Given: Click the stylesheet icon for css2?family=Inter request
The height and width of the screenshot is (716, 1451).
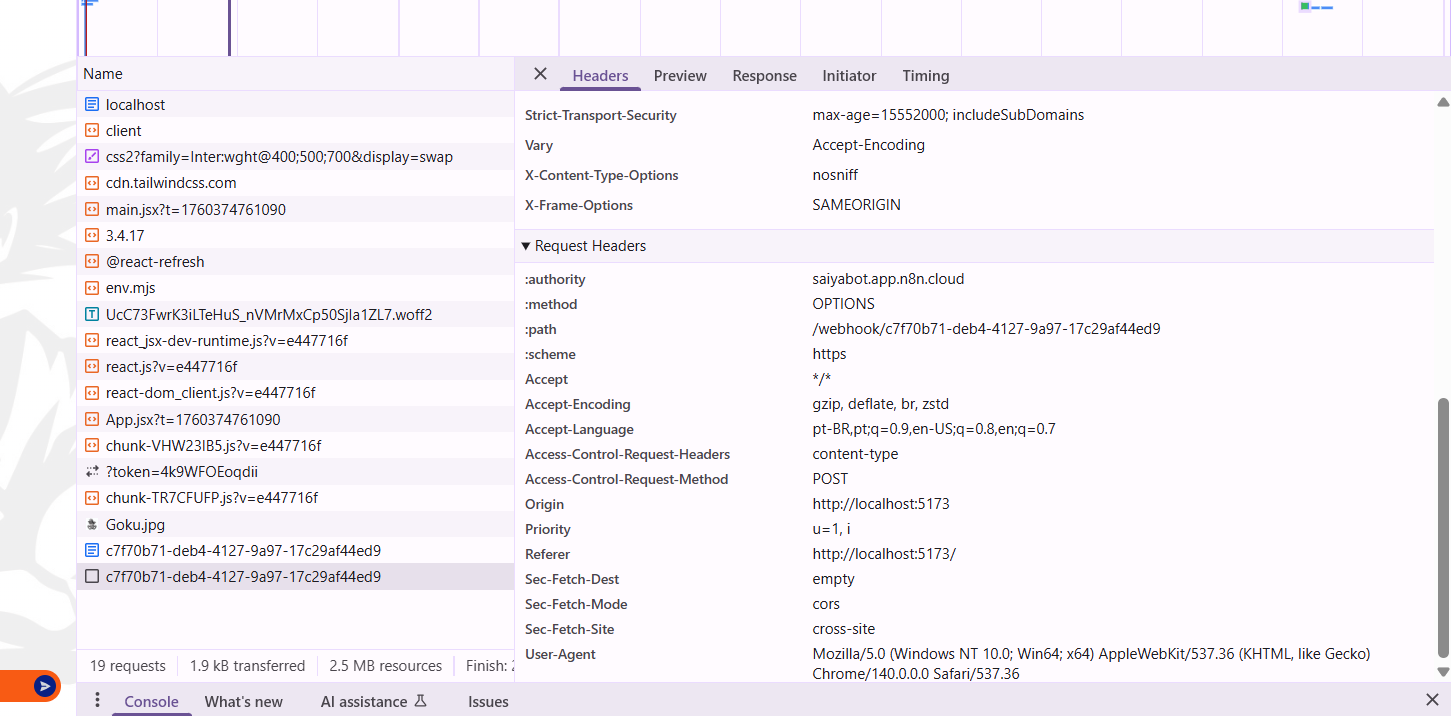Looking at the screenshot, I should (92, 157).
